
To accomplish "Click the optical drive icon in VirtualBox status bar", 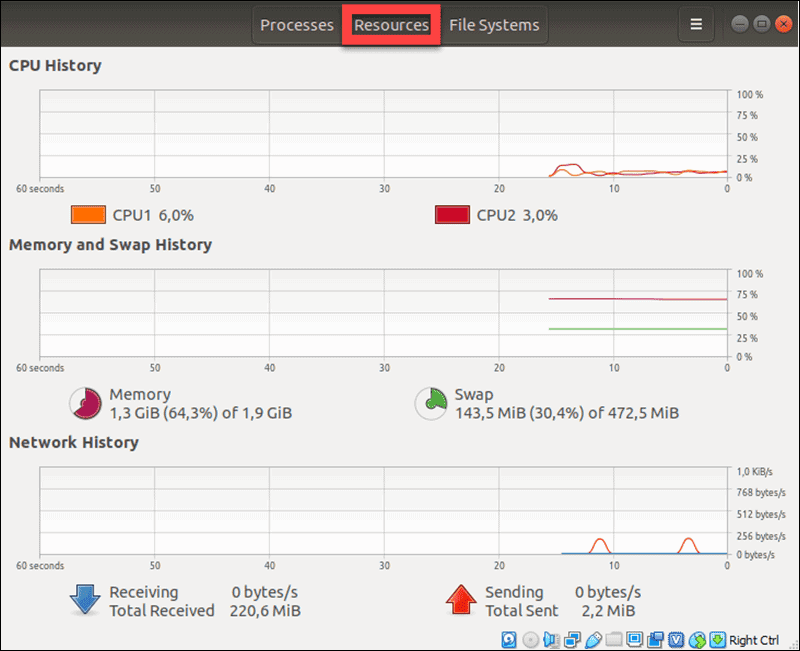I will coord(530,639).
